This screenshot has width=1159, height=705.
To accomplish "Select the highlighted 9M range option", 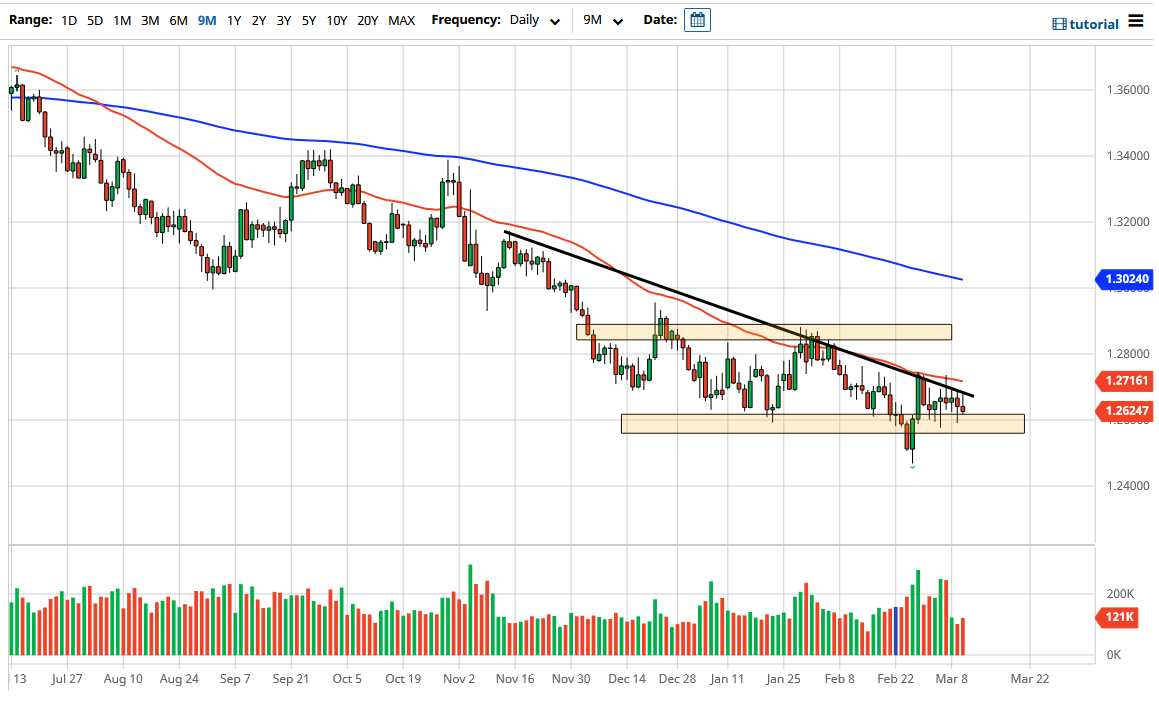I will (205, 19).
